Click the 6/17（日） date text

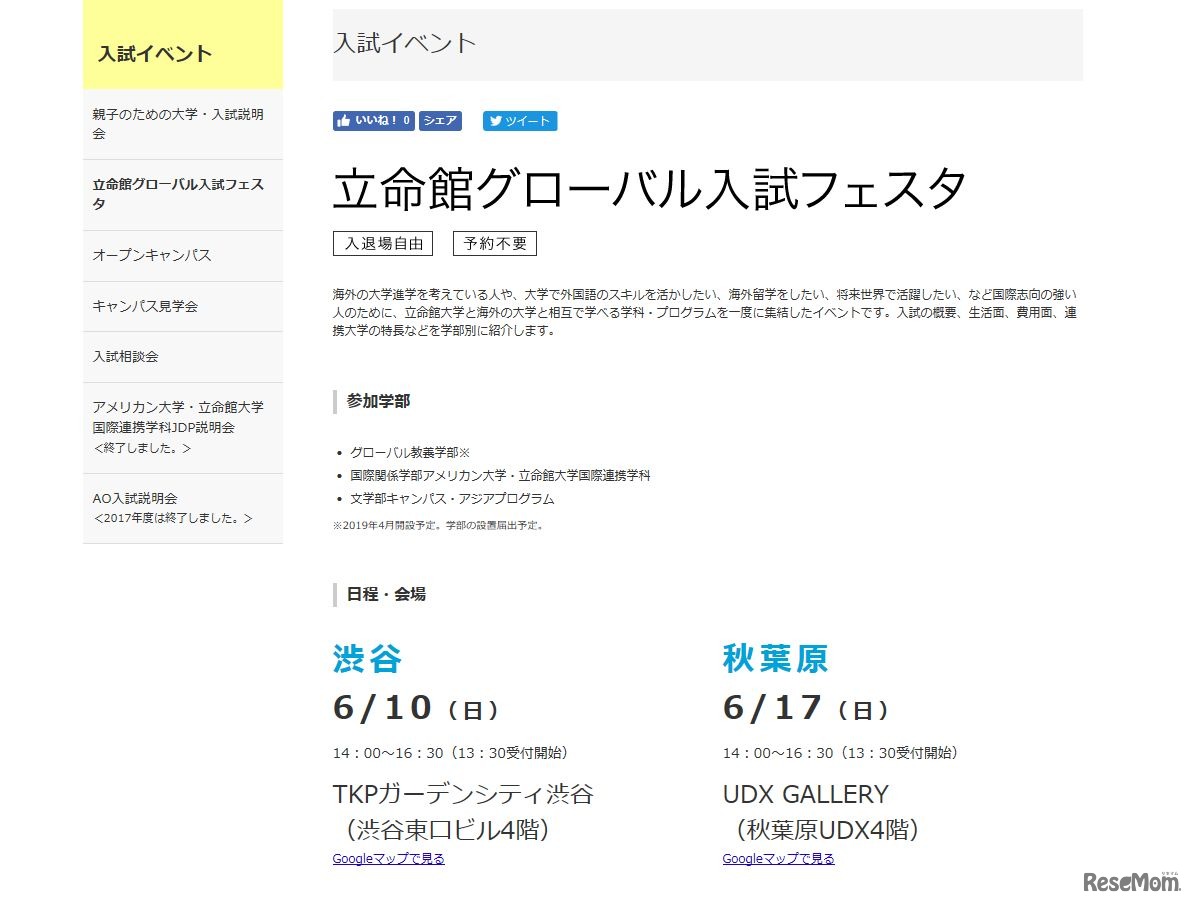coord(806,708)
